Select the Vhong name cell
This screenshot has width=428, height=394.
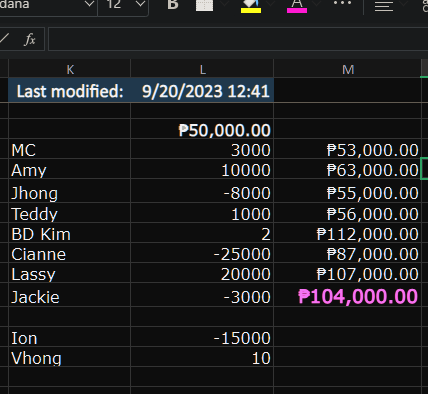click(x=69, y=357)
